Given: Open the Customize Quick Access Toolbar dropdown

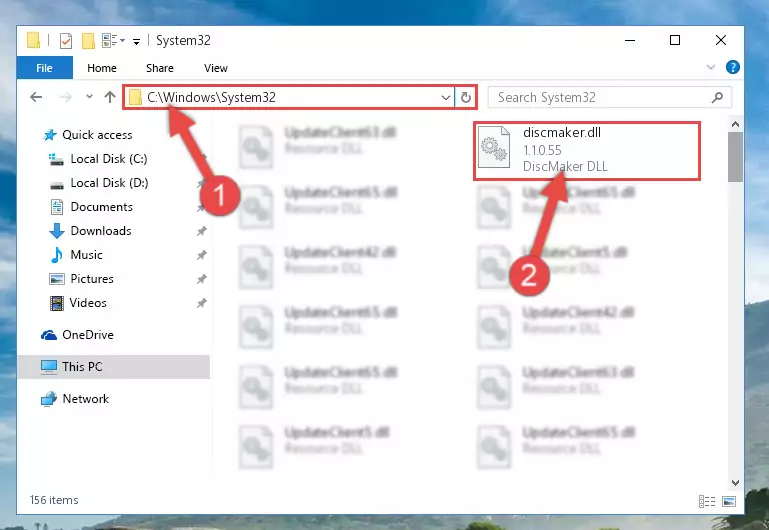Looking at the screenshot, I should (136, 42).
